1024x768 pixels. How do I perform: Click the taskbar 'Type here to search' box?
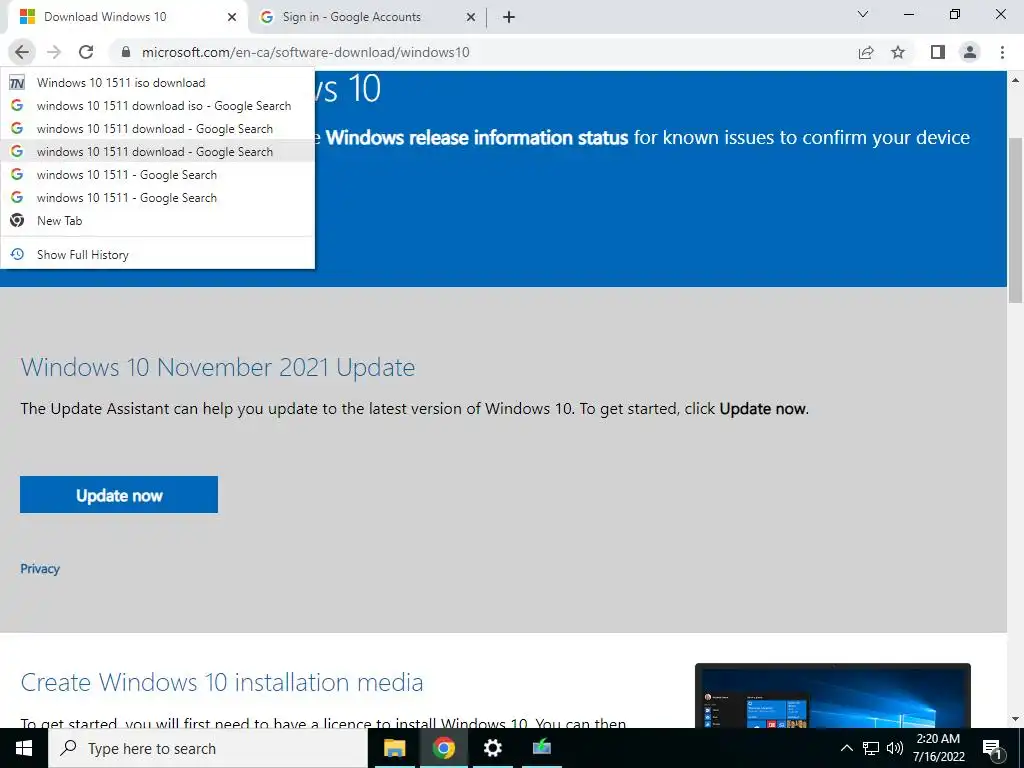[x=208, y=748]
